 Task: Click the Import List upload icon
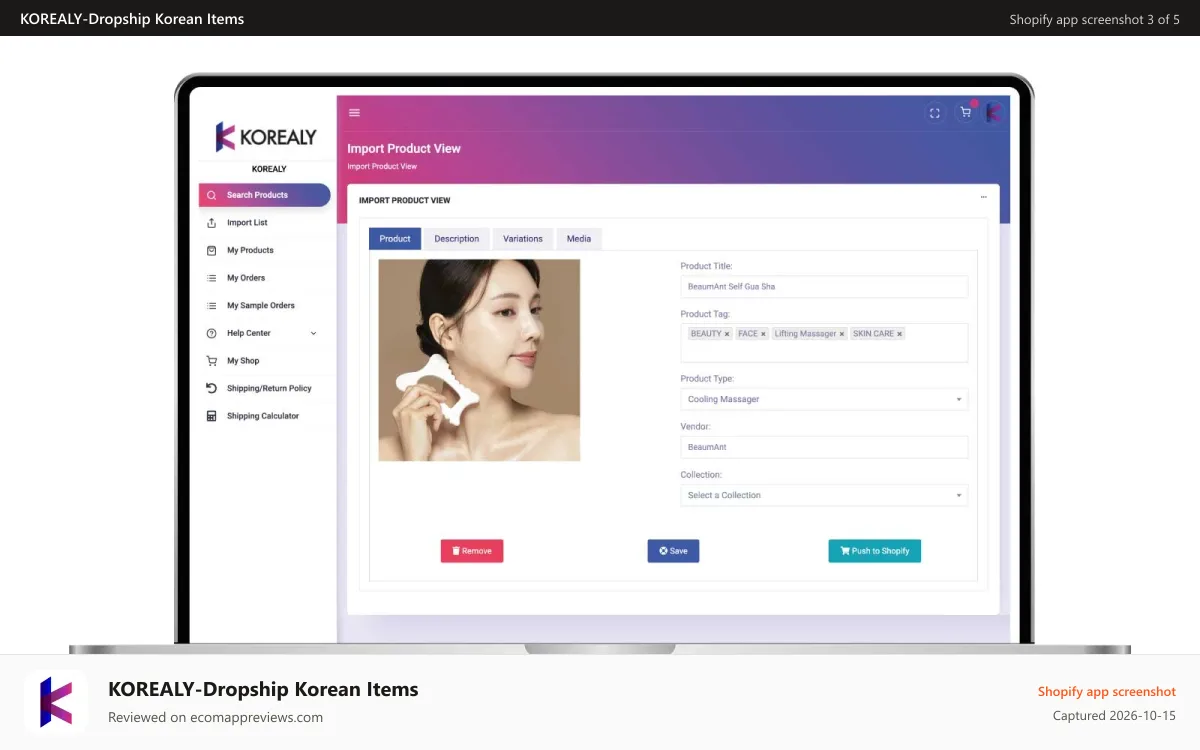[211, 223]
